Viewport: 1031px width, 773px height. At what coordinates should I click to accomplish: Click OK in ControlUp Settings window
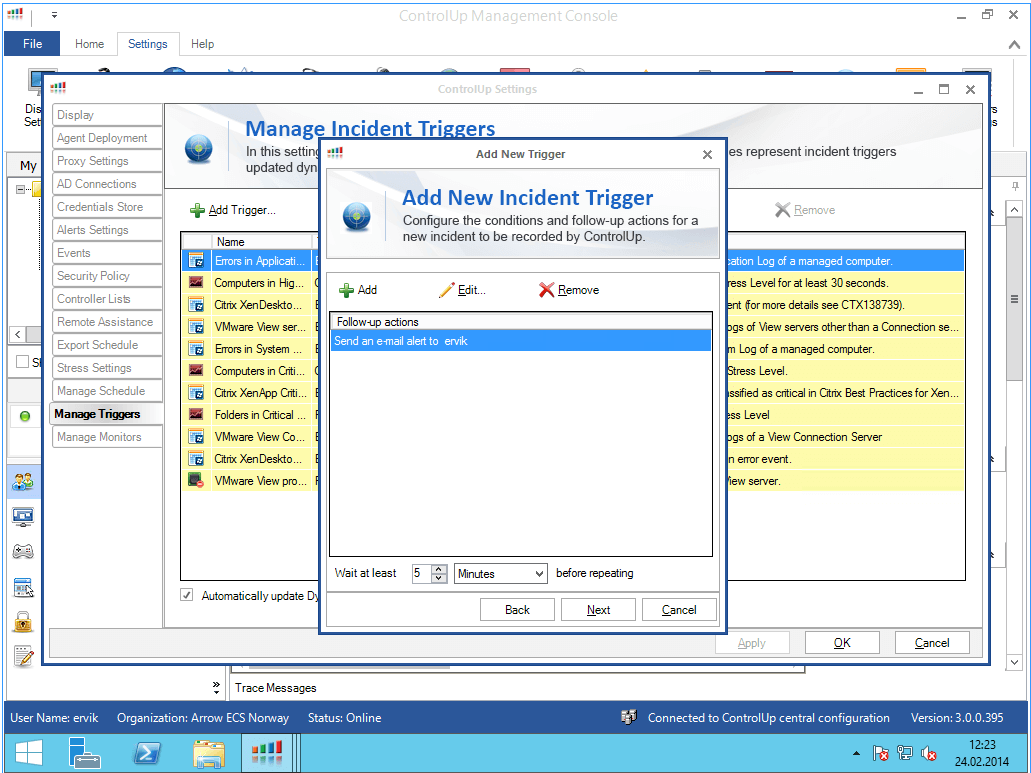(x=842, y=643)
